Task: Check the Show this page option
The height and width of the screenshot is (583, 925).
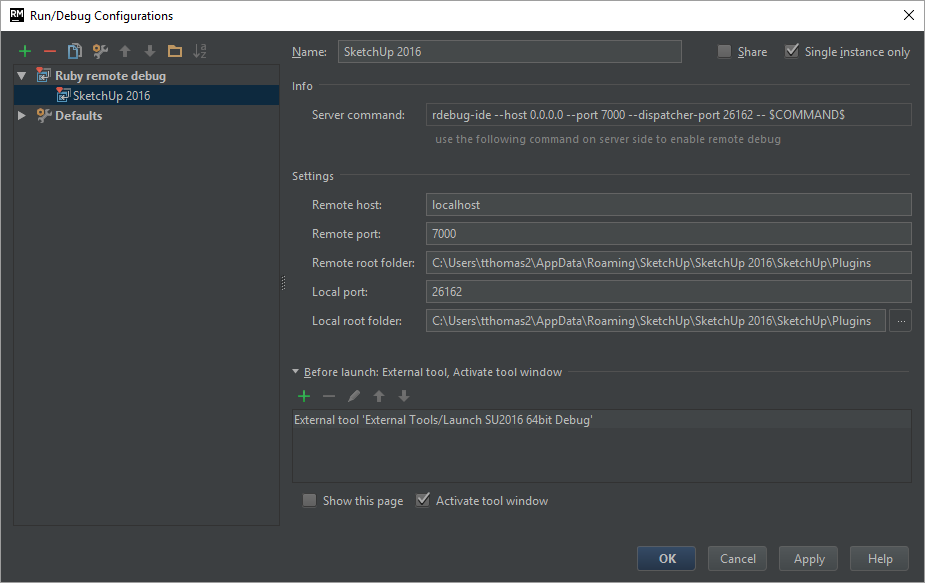Action: click(x=310, y=501)
